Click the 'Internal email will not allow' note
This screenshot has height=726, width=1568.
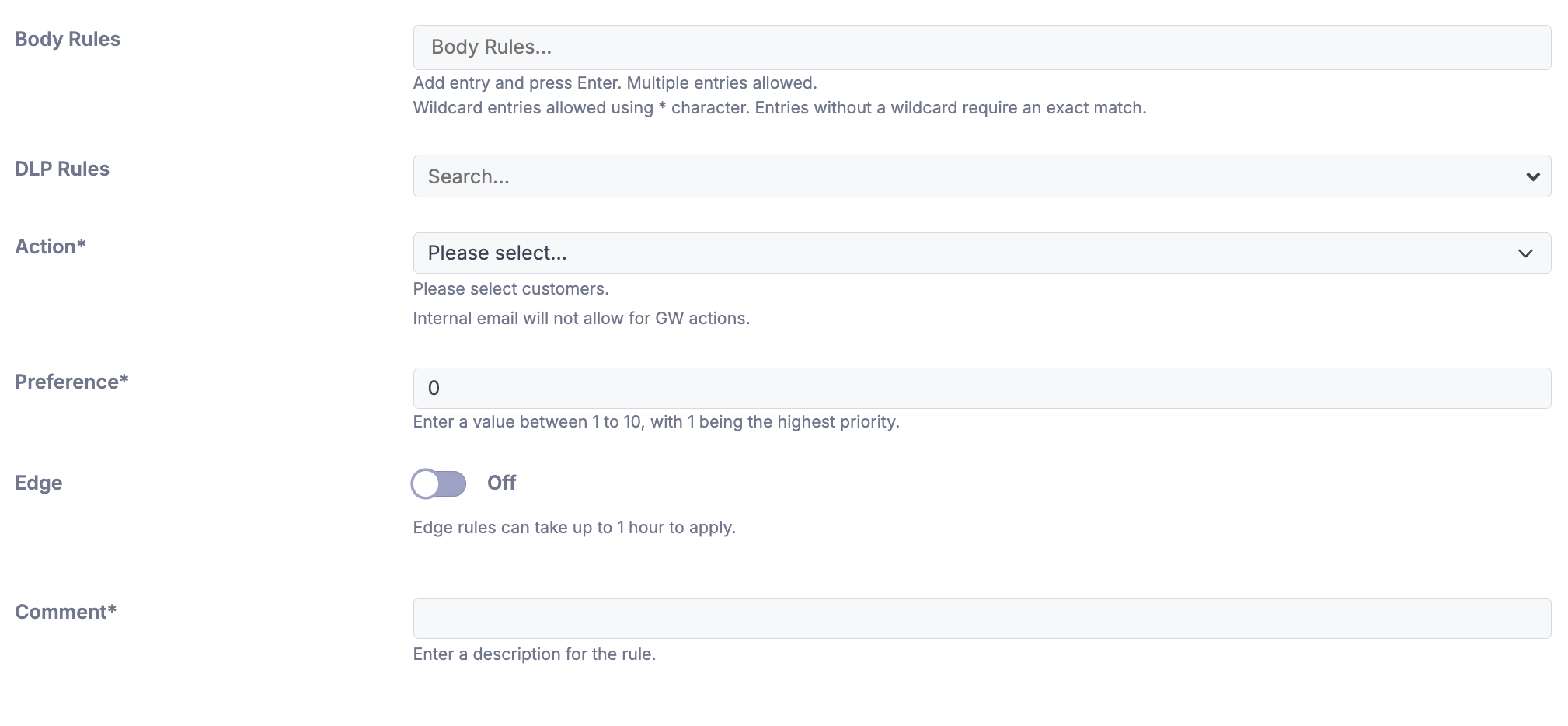(580, 319)
